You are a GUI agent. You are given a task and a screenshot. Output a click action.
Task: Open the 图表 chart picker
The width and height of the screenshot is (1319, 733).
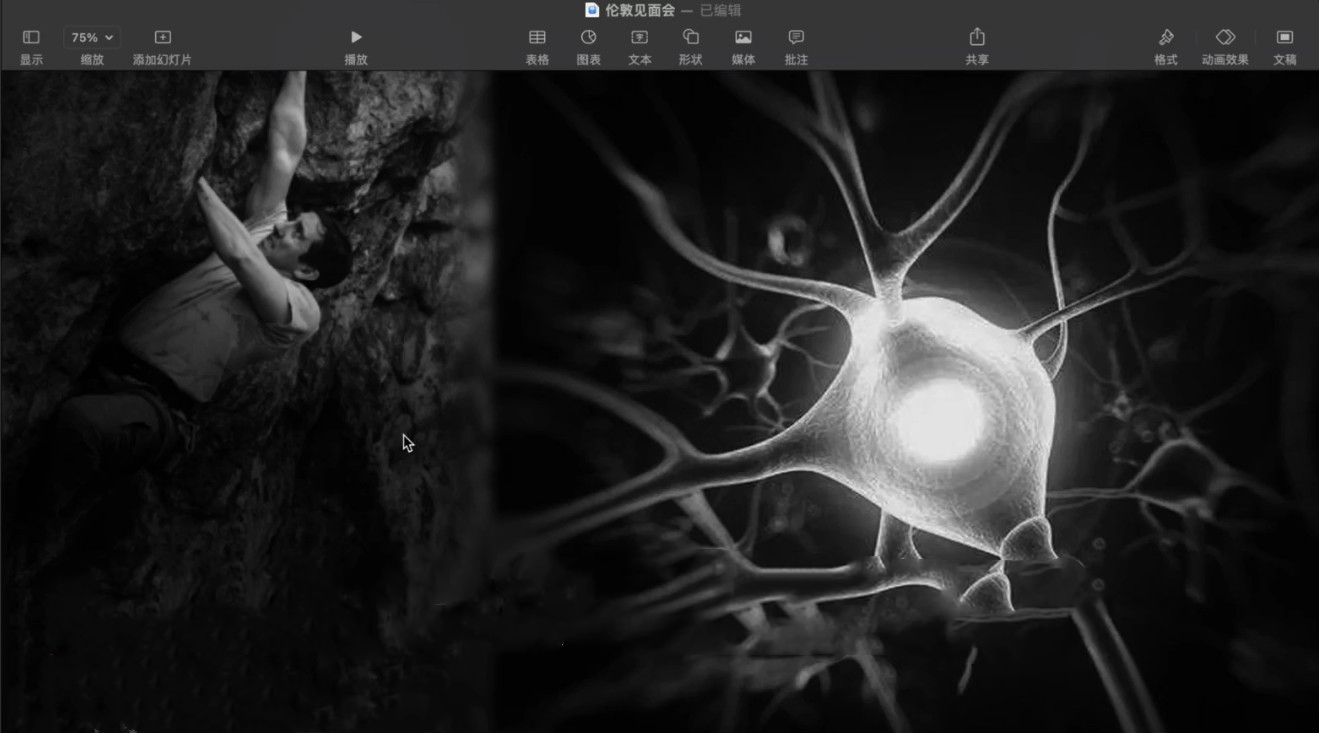point(588,38)
